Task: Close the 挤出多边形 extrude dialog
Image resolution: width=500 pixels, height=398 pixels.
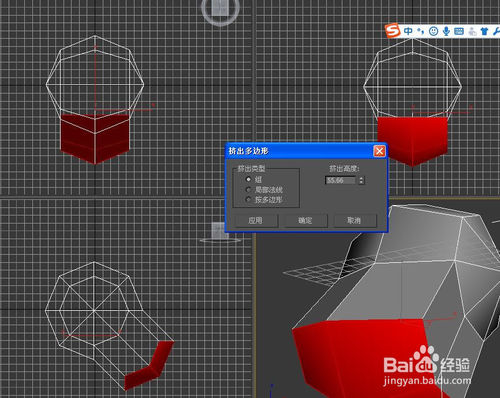Action: point(379,151)
